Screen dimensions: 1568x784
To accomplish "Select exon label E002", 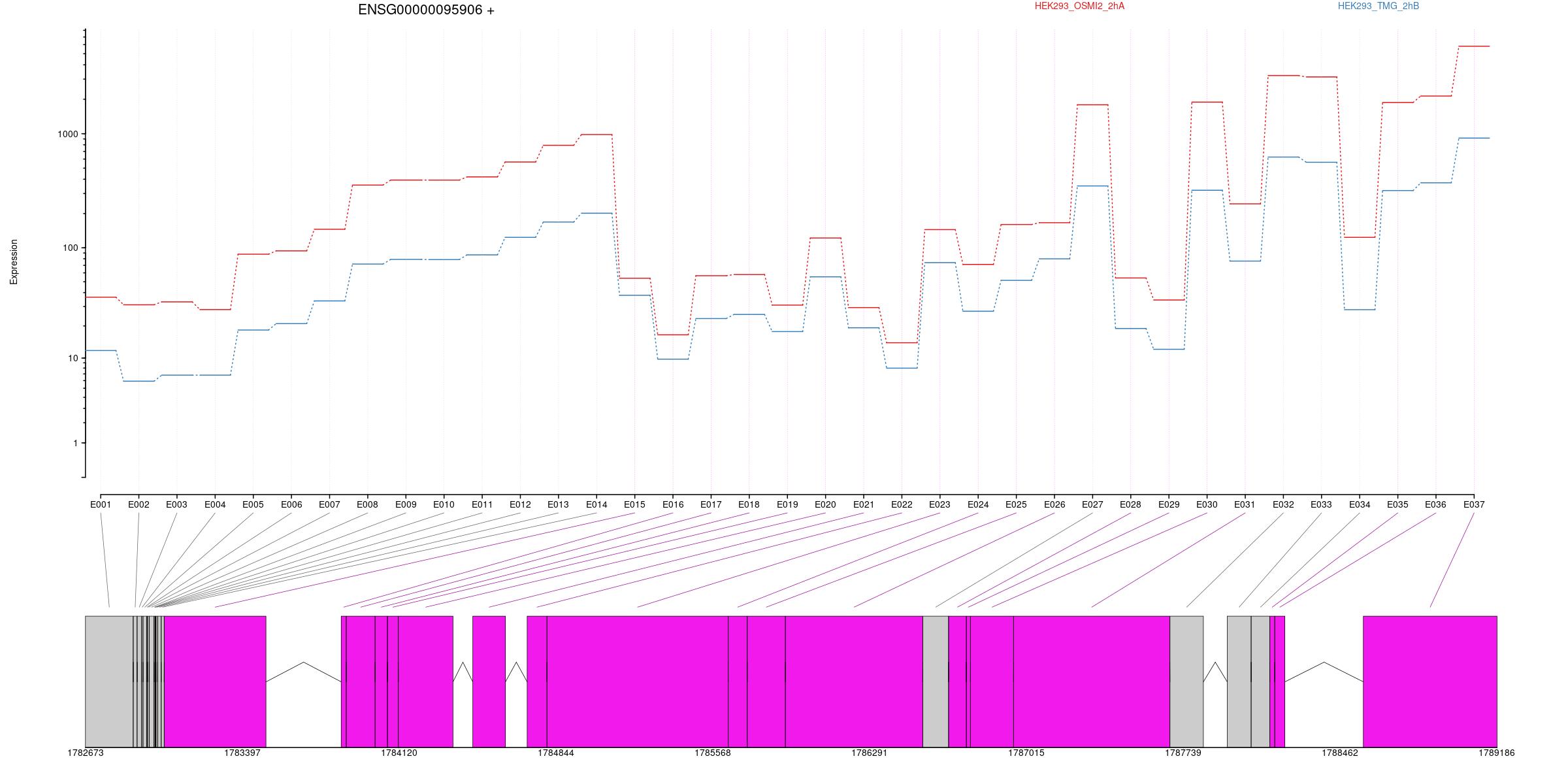I will coord(139,504).
